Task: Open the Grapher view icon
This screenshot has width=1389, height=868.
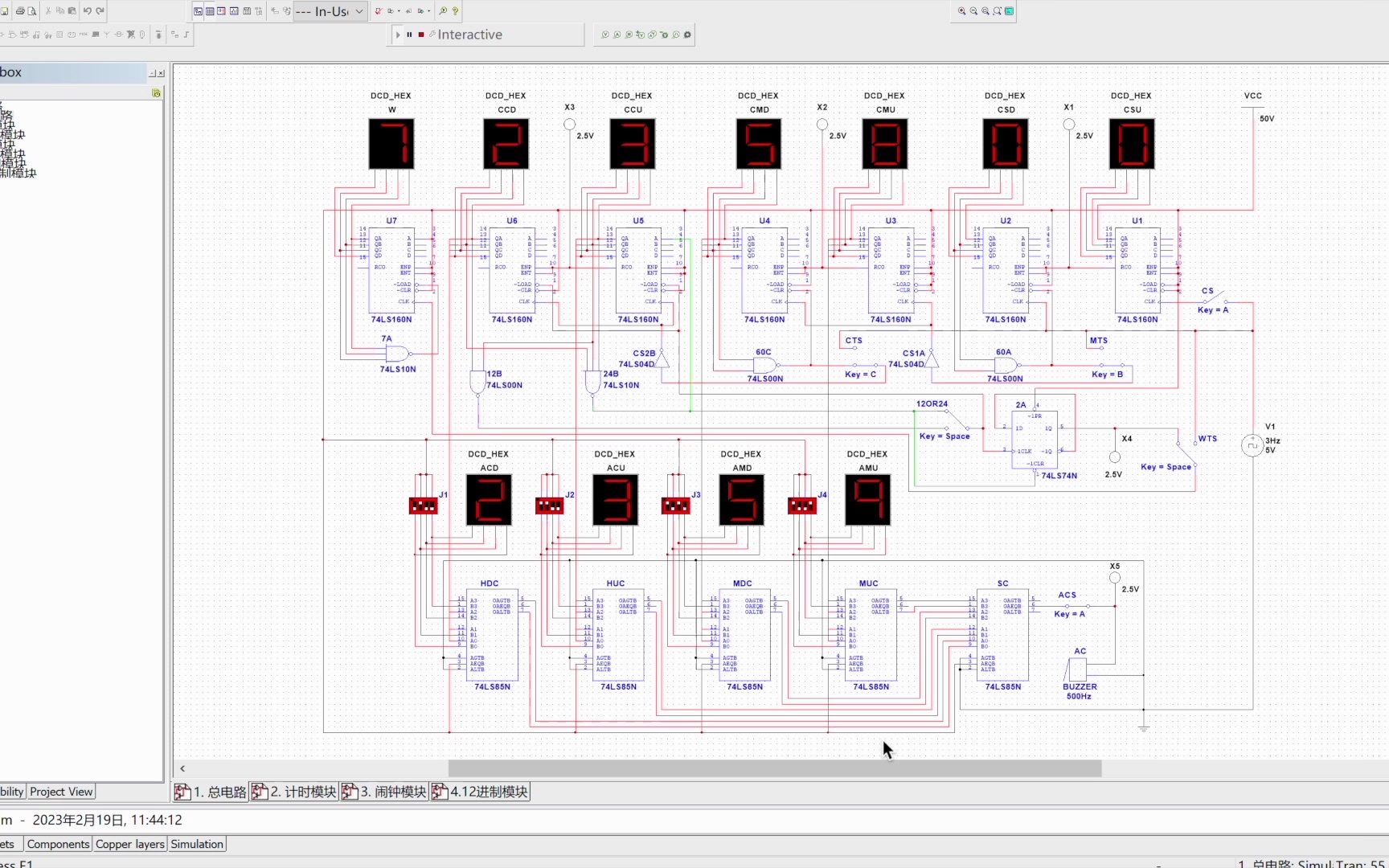Action: coord(234,11)
